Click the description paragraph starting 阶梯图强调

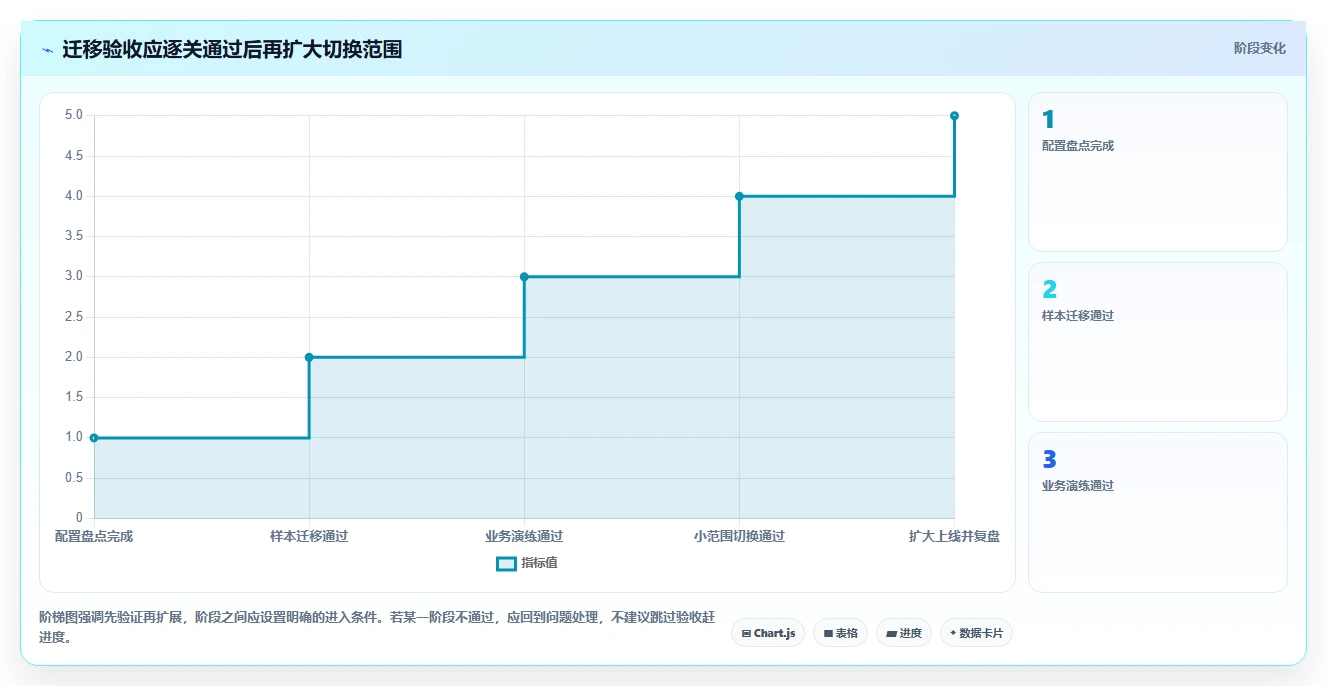(377, 627)
